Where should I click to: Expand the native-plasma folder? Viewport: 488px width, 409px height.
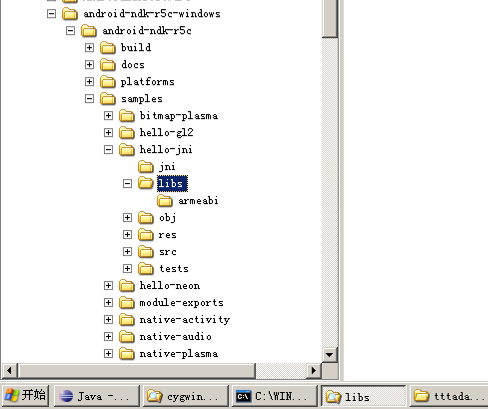pyautogui.click(x=108, y=354)
